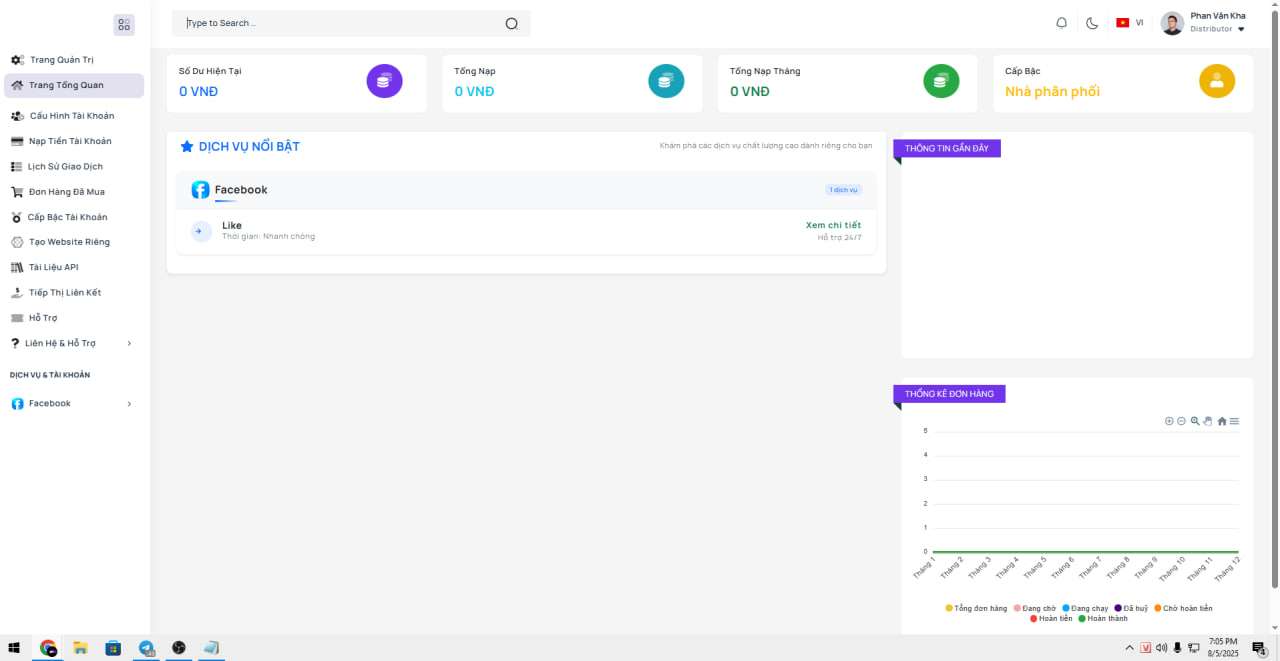Toggle Tổng đơn hàng legend series

pyautogui.click(x=976, y=608)
